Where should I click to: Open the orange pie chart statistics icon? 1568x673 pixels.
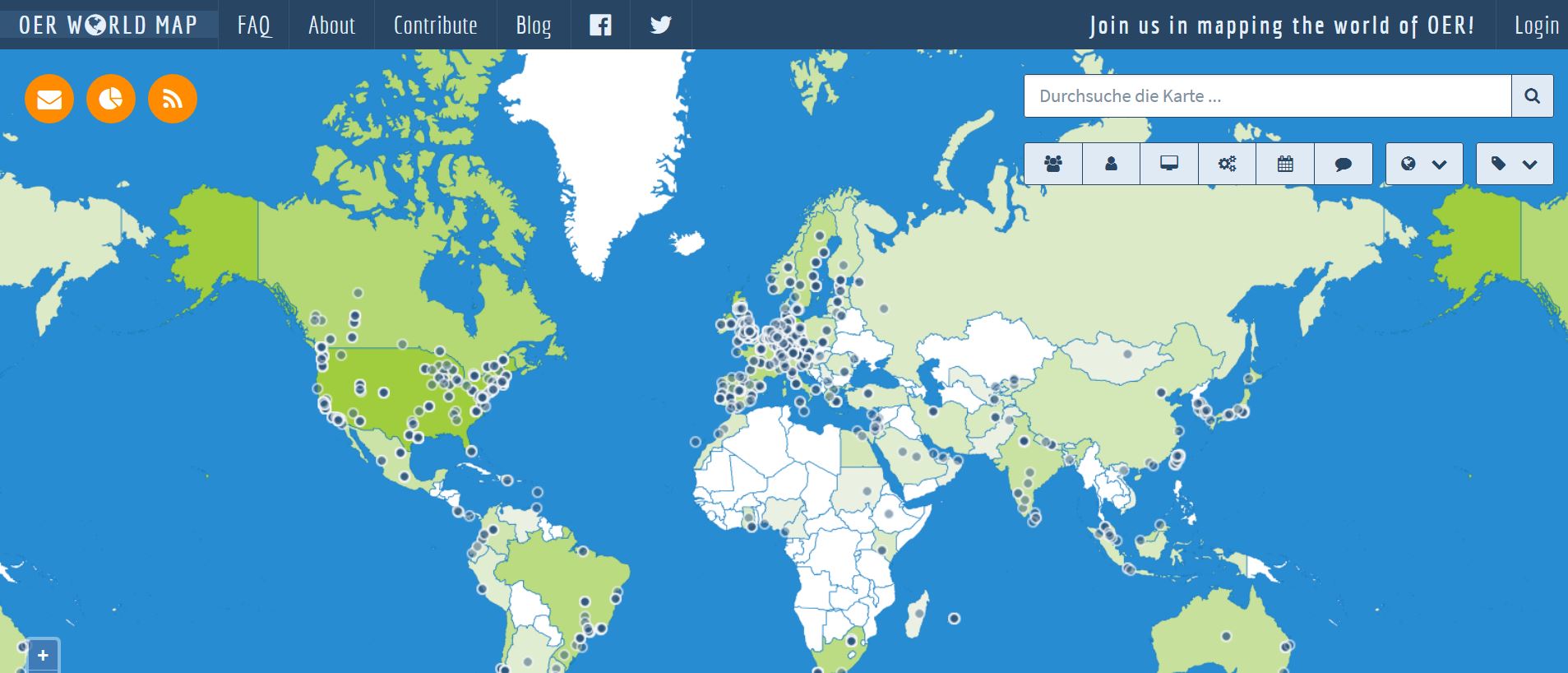pos(111,99)
